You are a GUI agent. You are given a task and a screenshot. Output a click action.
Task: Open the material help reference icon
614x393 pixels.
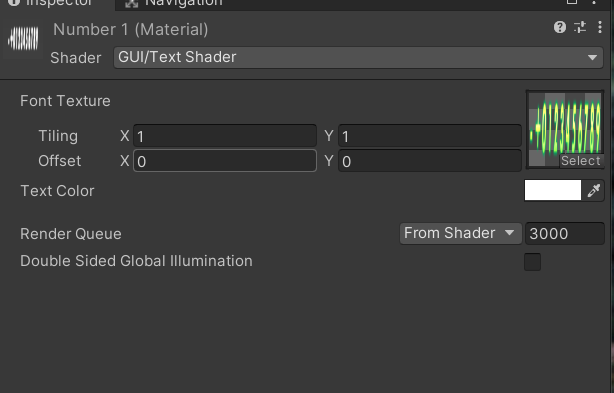point(560,27)
